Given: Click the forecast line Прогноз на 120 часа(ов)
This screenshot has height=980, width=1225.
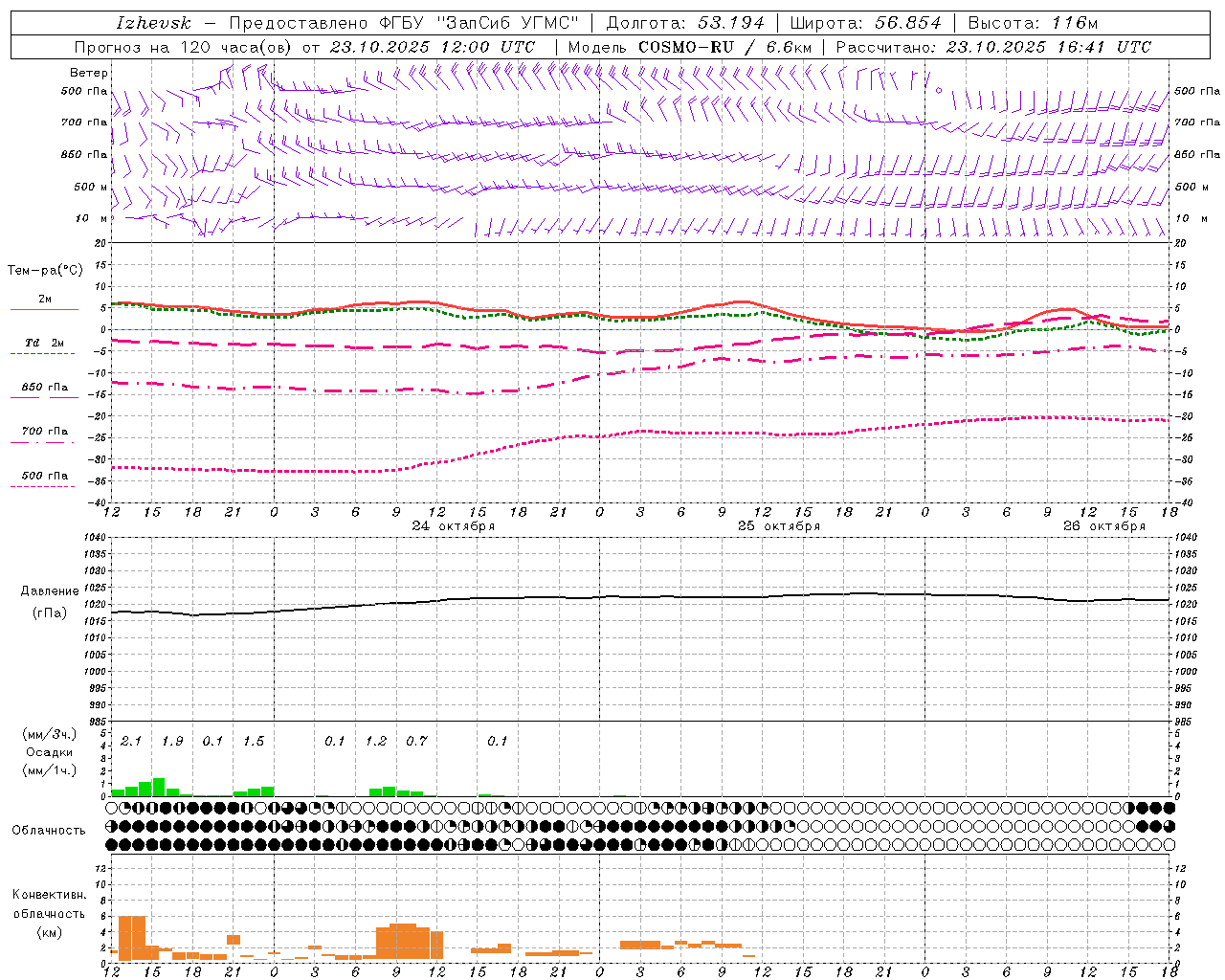Looking at the screenshot, I should pyautogui.click(x=185, y=47).
